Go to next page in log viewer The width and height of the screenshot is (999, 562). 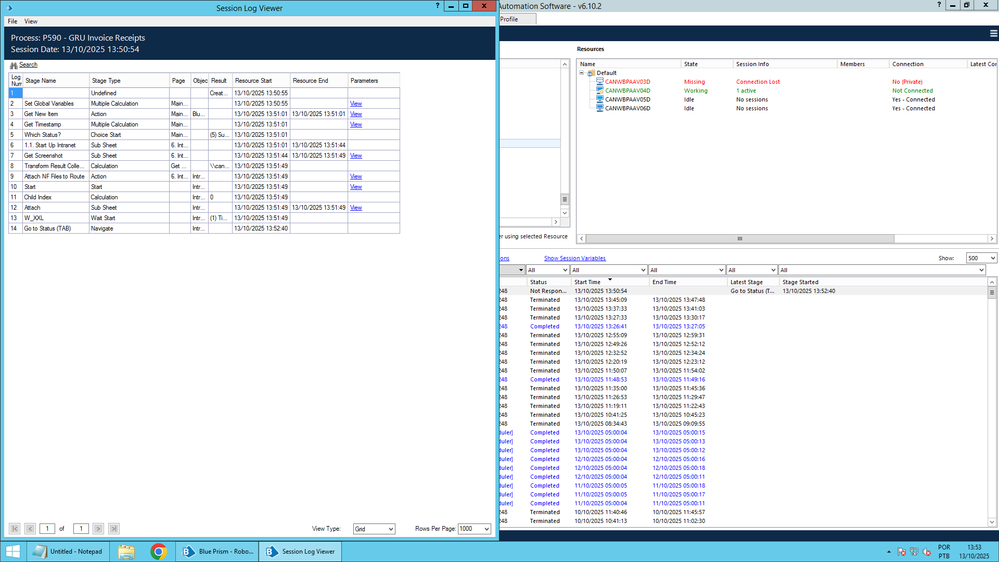(x=98, y=528)
